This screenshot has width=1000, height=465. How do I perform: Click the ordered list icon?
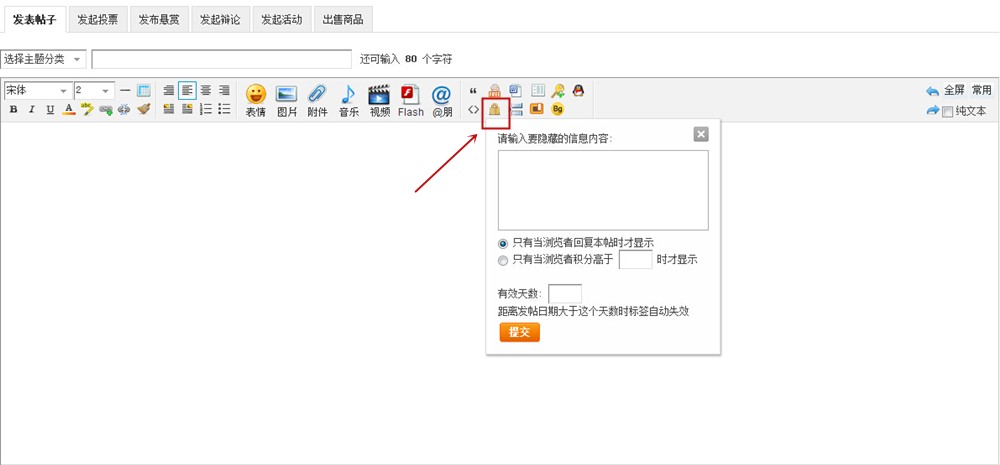(205, 109)
